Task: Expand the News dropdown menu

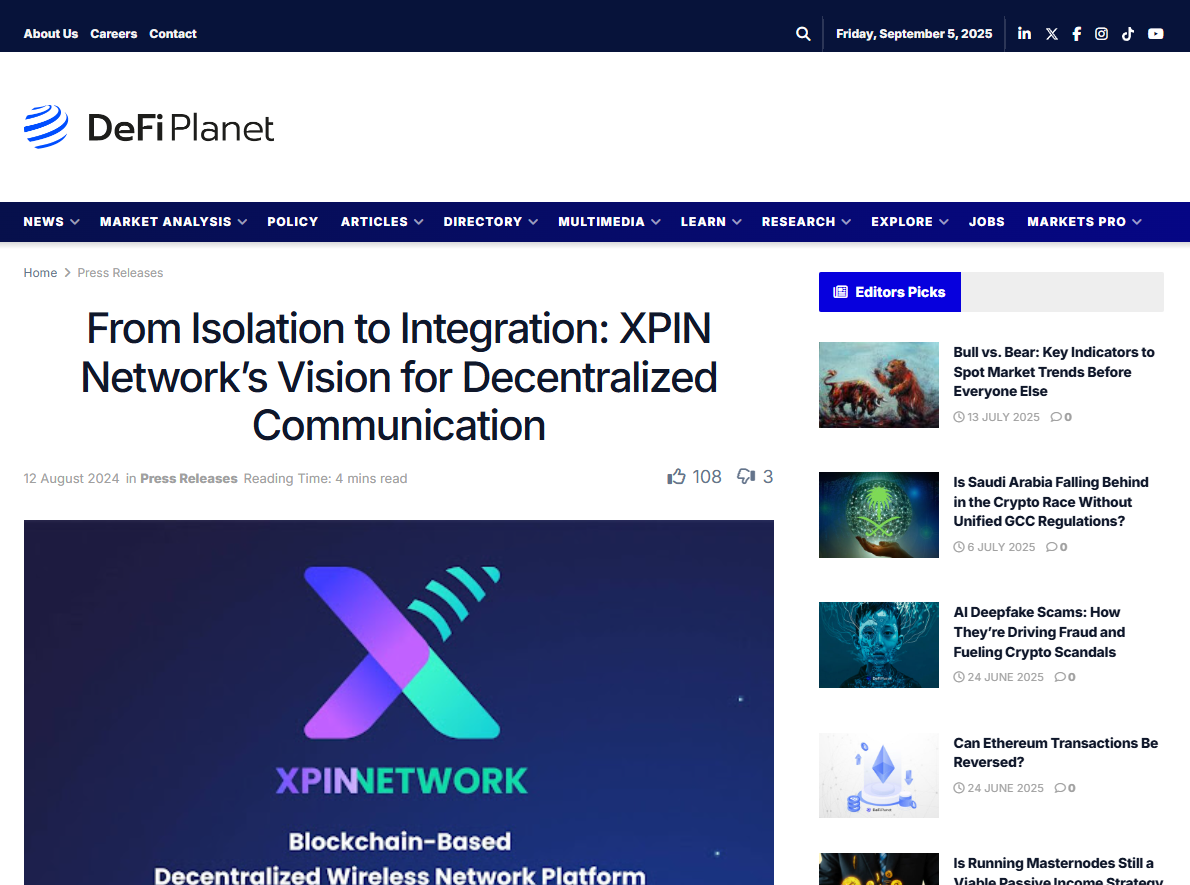Action: pyautogui.click(x=51, y=222)
